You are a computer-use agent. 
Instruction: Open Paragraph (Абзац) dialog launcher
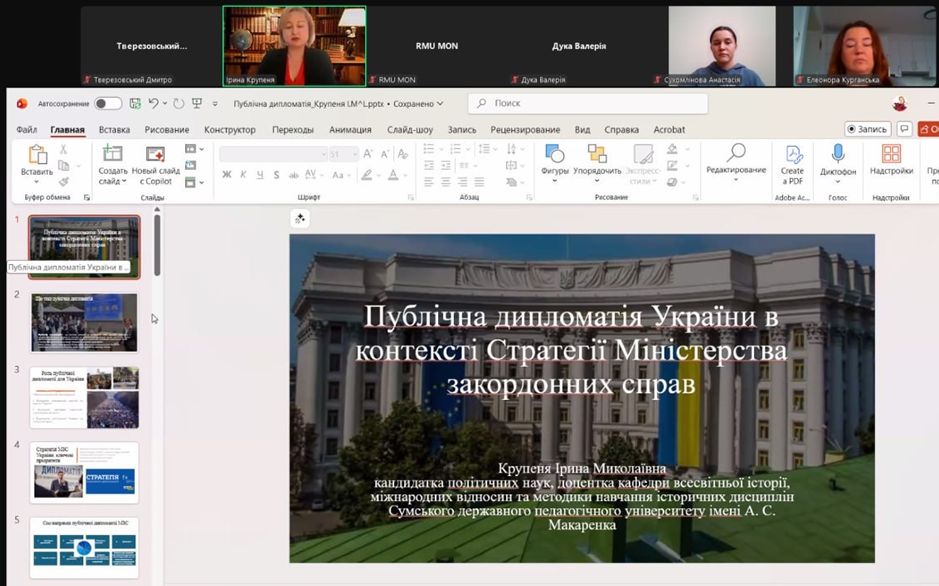point(529,197)
